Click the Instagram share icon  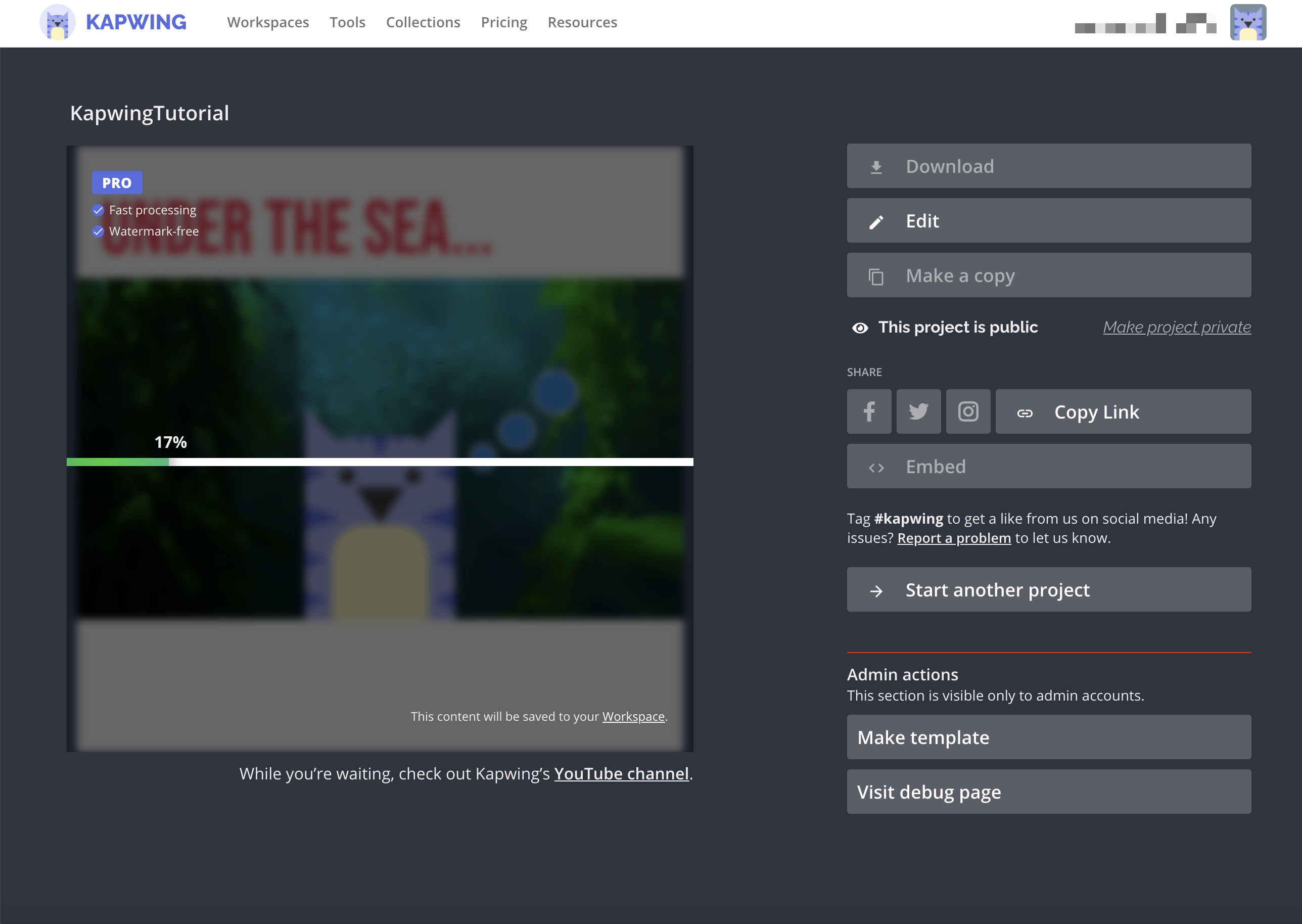click(967, 411)
